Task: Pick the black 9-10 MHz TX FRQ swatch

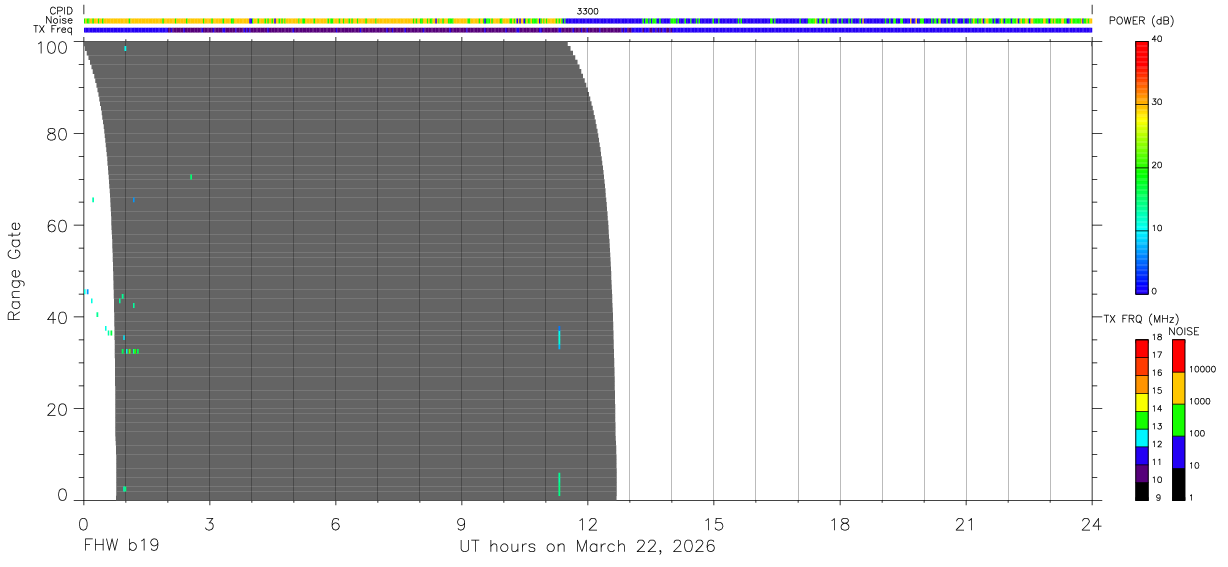Action: pyautogui.click(x=1141, y=492)
